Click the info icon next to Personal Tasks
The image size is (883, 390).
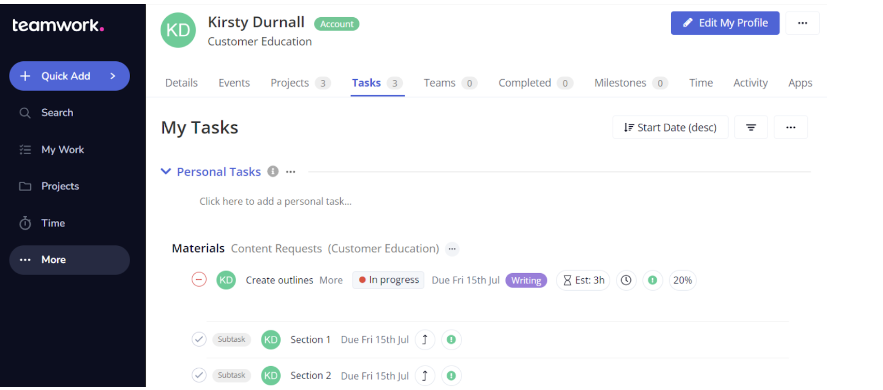[273, 172]
